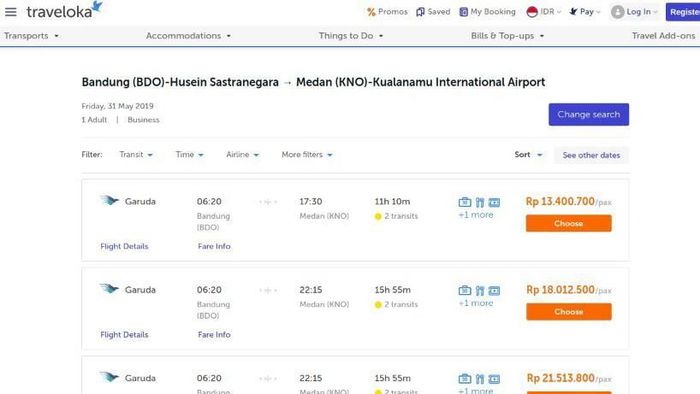The height and width of the screenshot is (394, 700).
Task: Click the price Rp 21.513.800
Action: click(x=561, y=378)
